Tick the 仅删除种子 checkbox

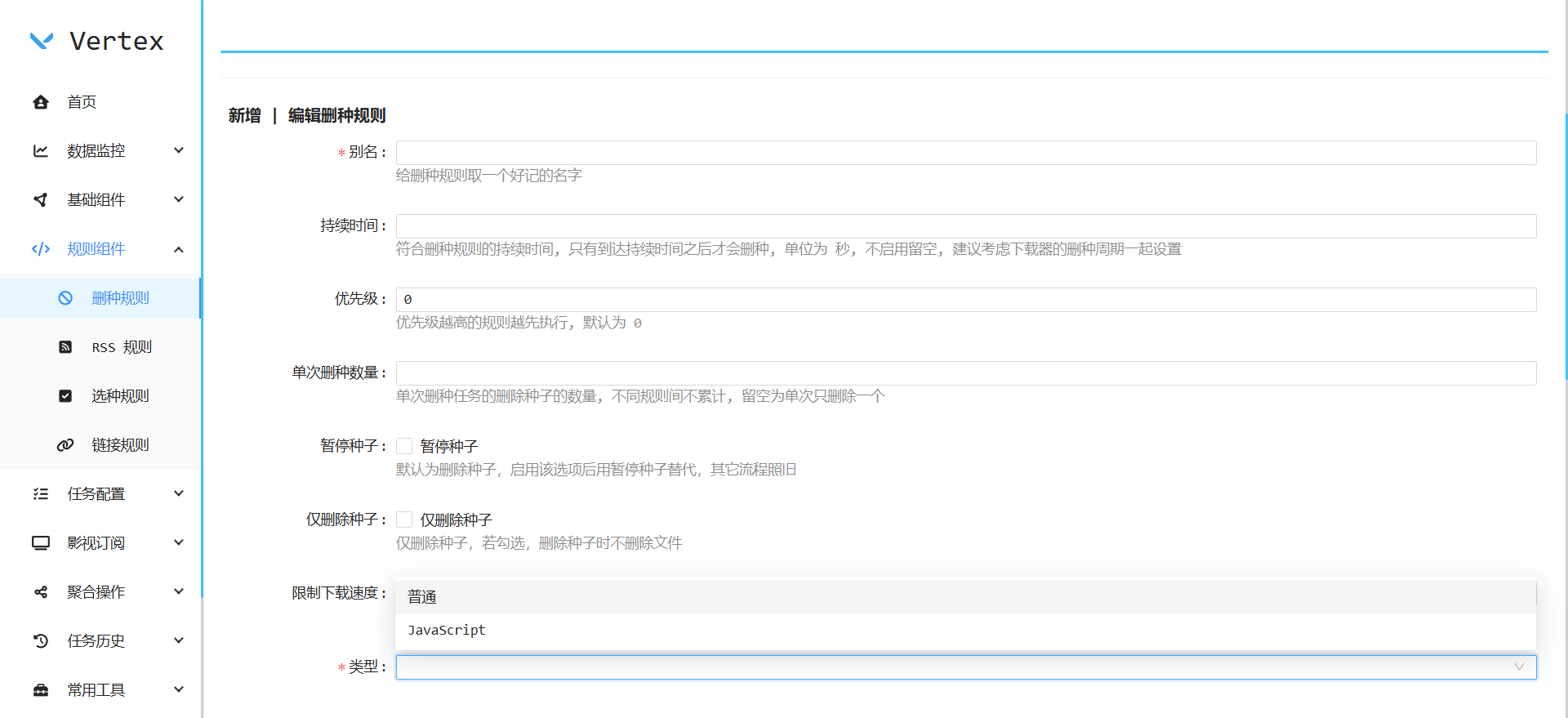pos(404,520)
